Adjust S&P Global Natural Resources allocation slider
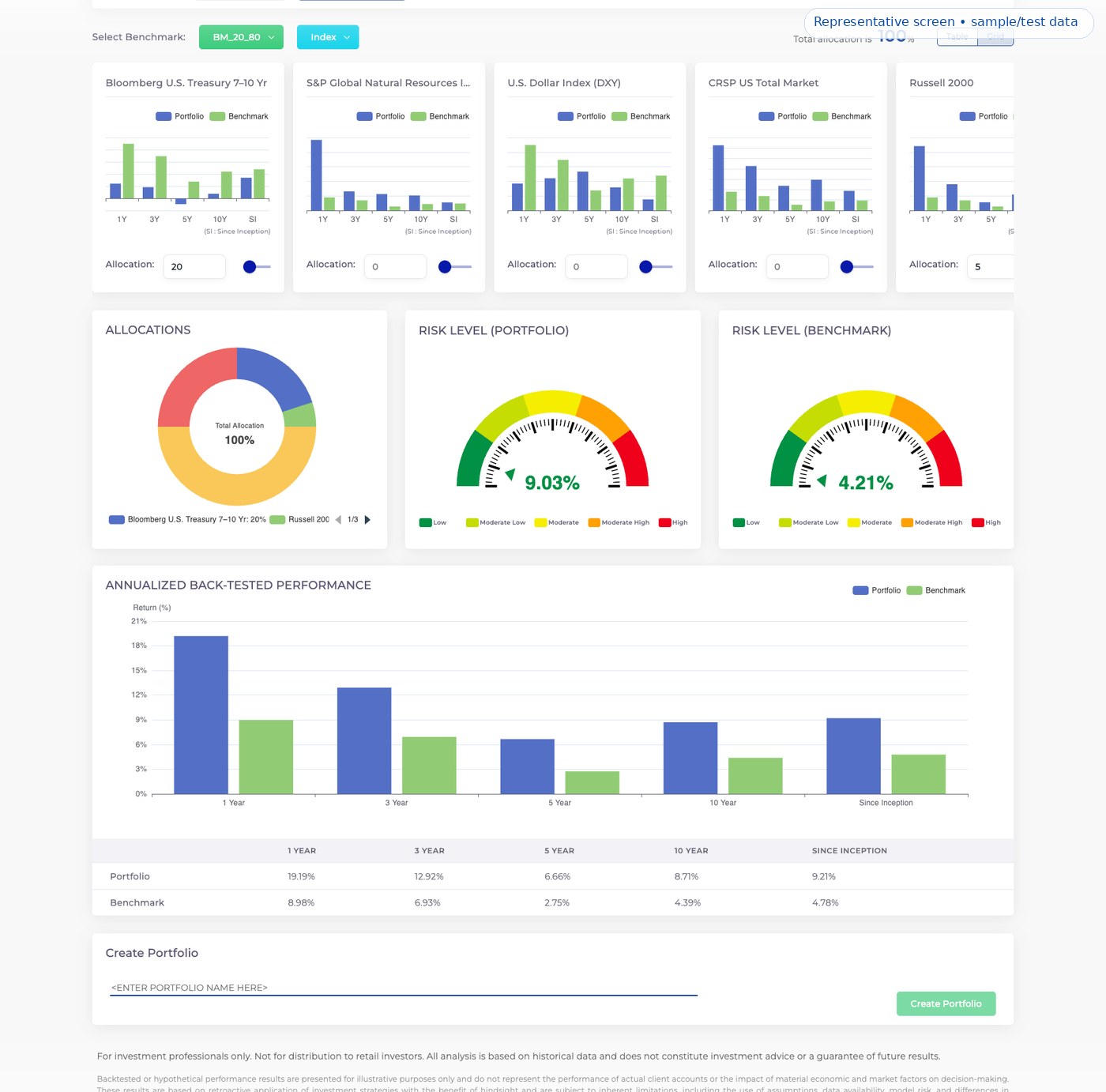Screen dimensions: 1106x1092 tap(454, 267)
